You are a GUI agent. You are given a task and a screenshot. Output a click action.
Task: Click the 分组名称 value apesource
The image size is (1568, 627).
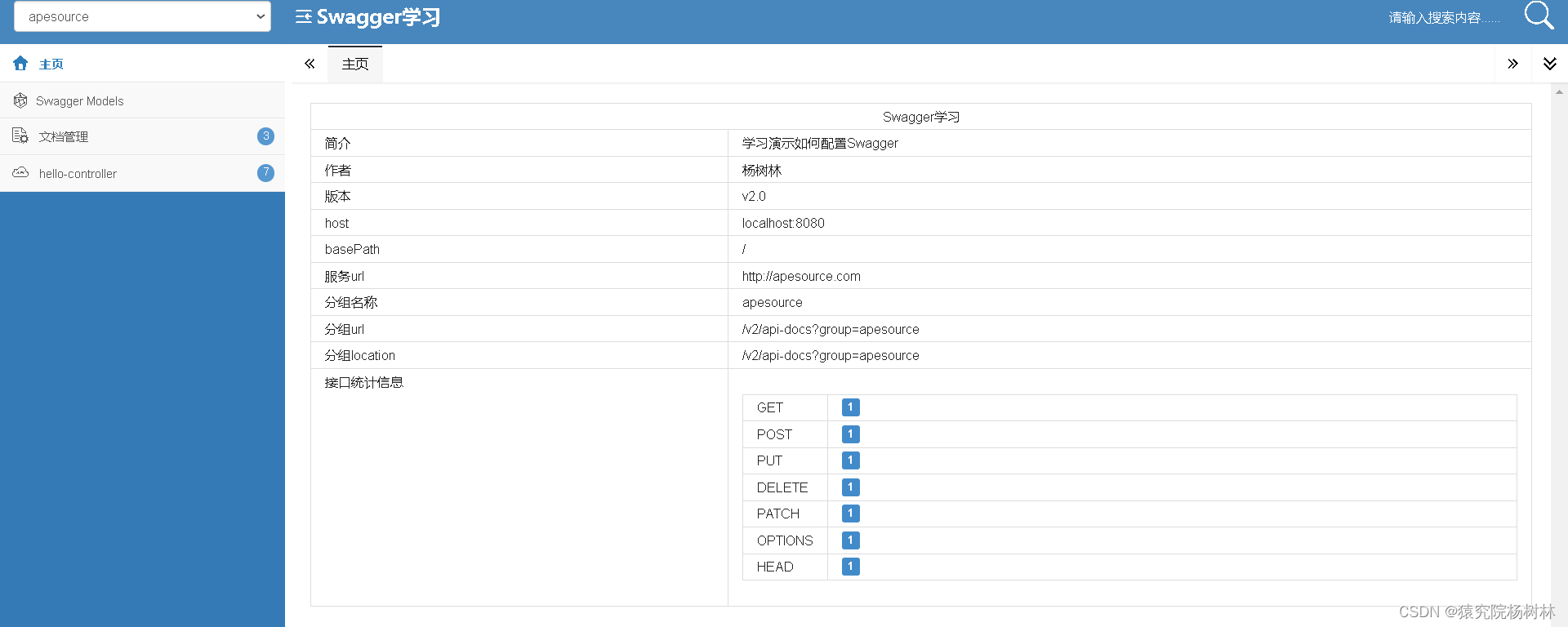click(x=772, y=303)
